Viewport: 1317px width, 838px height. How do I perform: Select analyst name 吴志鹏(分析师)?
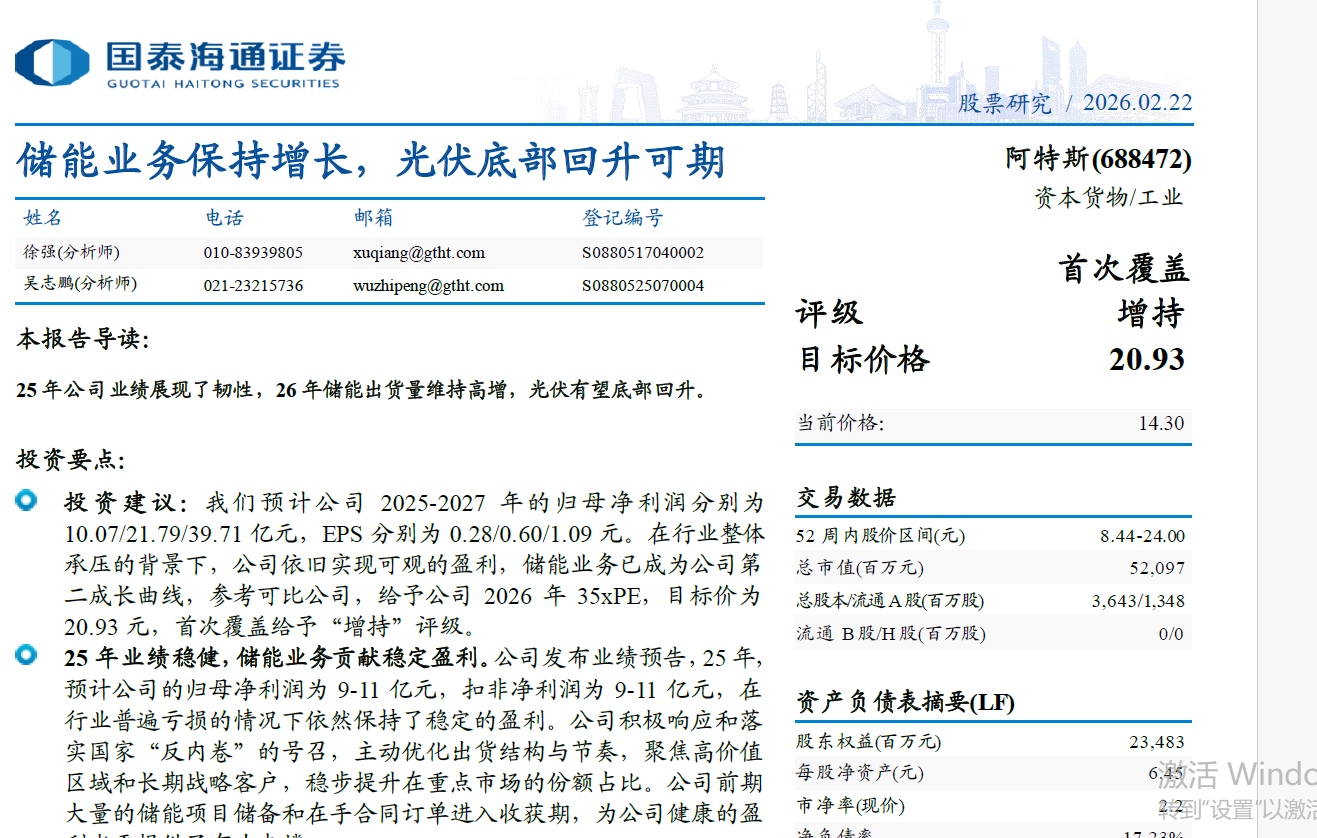point(80,284)
